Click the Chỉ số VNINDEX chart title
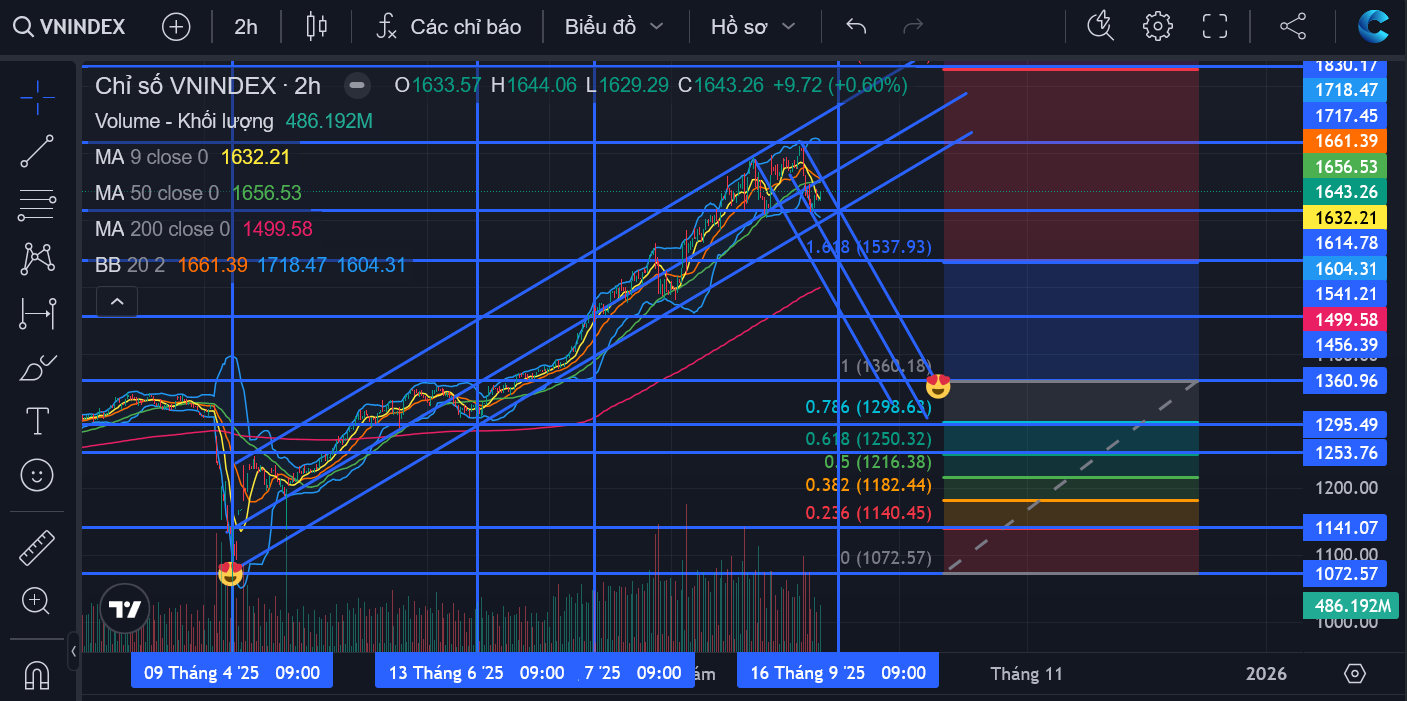Screen dimensions: 1407x701 (x=208, y=86)
